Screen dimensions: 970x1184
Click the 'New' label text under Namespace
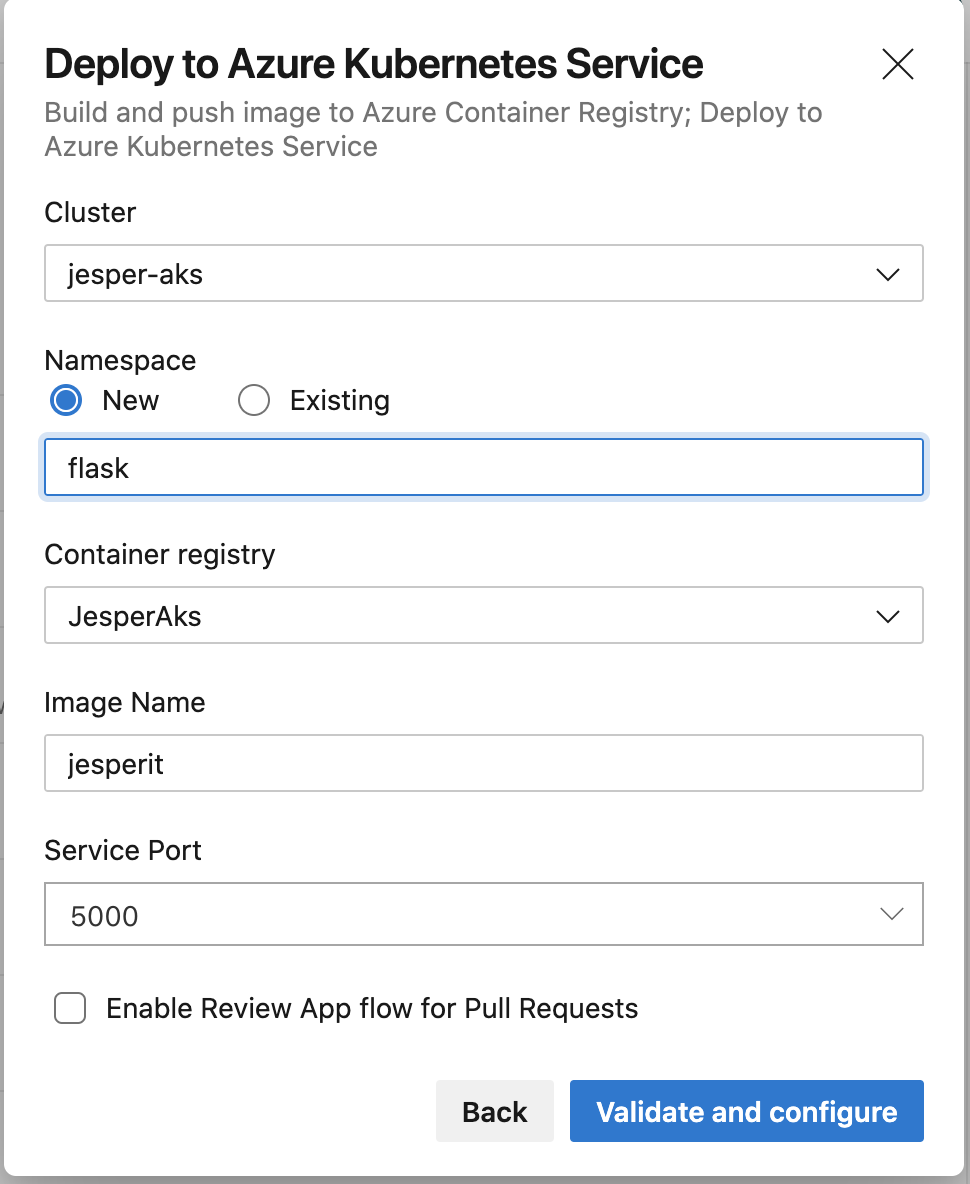[x=130, y=401]
